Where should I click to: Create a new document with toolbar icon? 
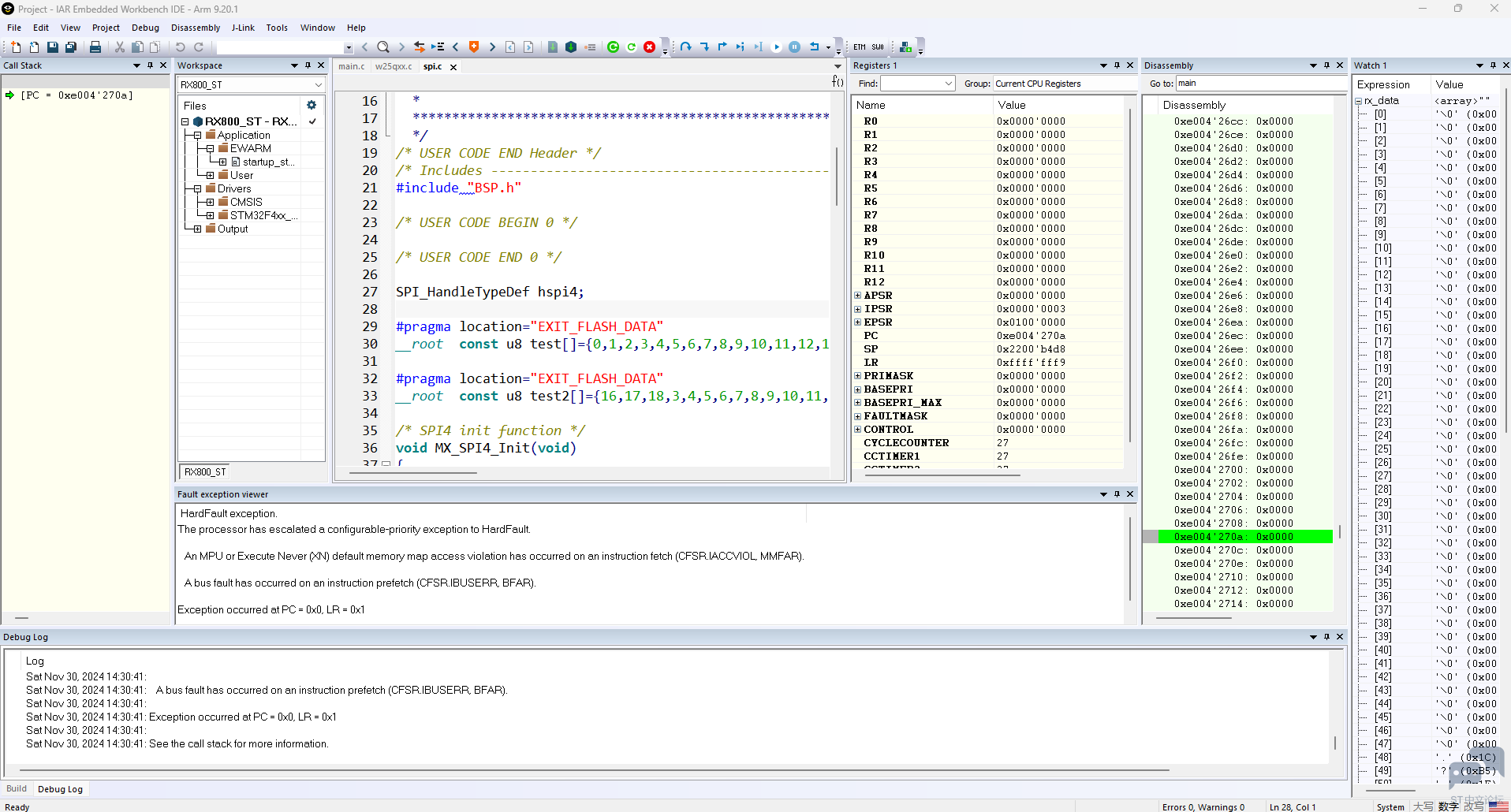click(x=16, y=47)
